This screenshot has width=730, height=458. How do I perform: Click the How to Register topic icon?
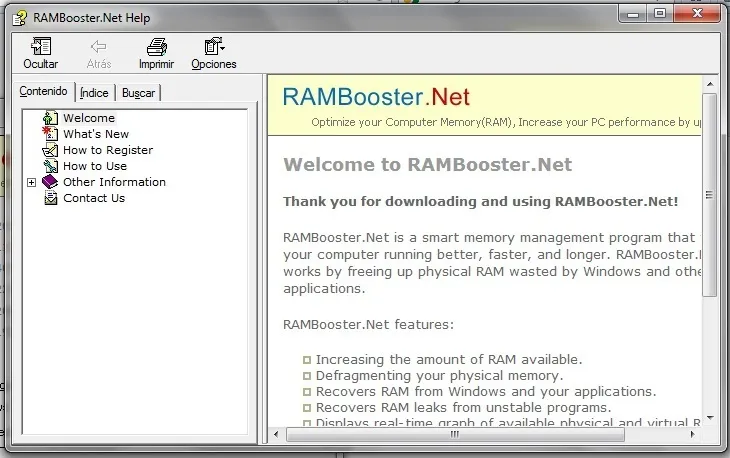click(x=50, y=150)
